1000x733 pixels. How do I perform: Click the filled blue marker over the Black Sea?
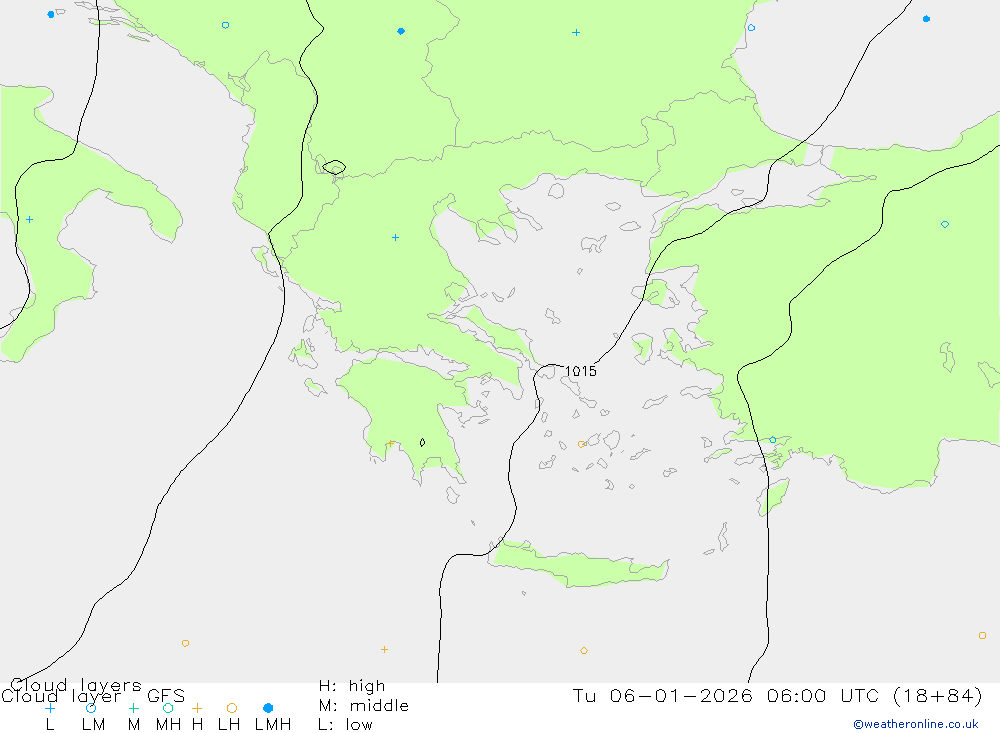927,19
